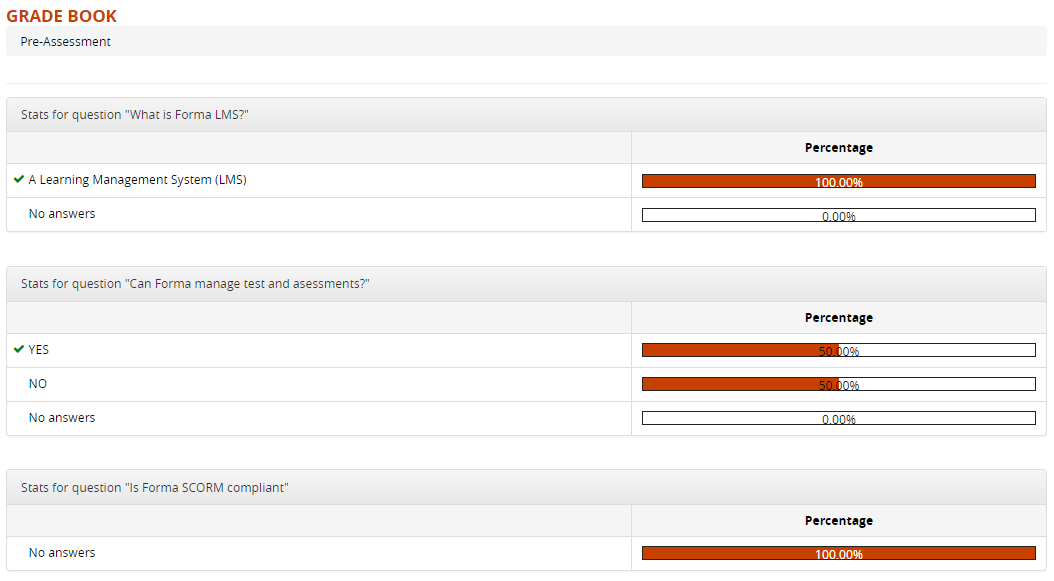Screen dimensions: 1054x581
Task: Open the GRADE BOOK heading
Action: tap(63, 16)
